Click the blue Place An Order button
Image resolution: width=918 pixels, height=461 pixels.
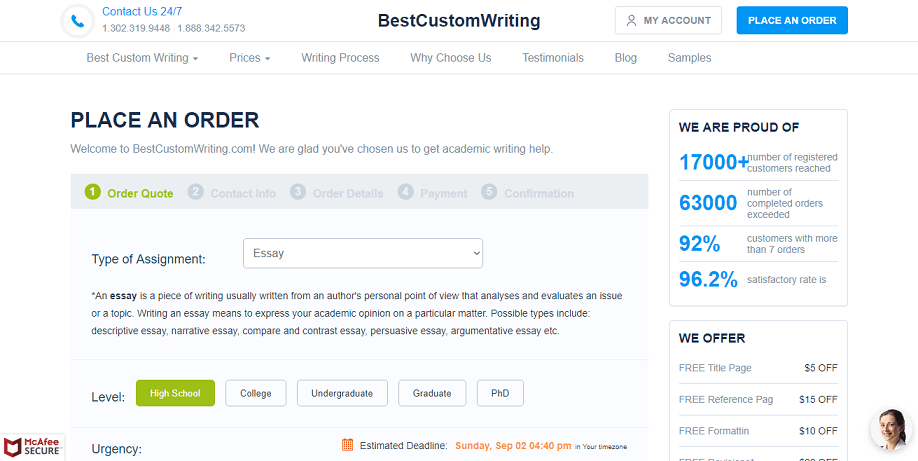792,21
